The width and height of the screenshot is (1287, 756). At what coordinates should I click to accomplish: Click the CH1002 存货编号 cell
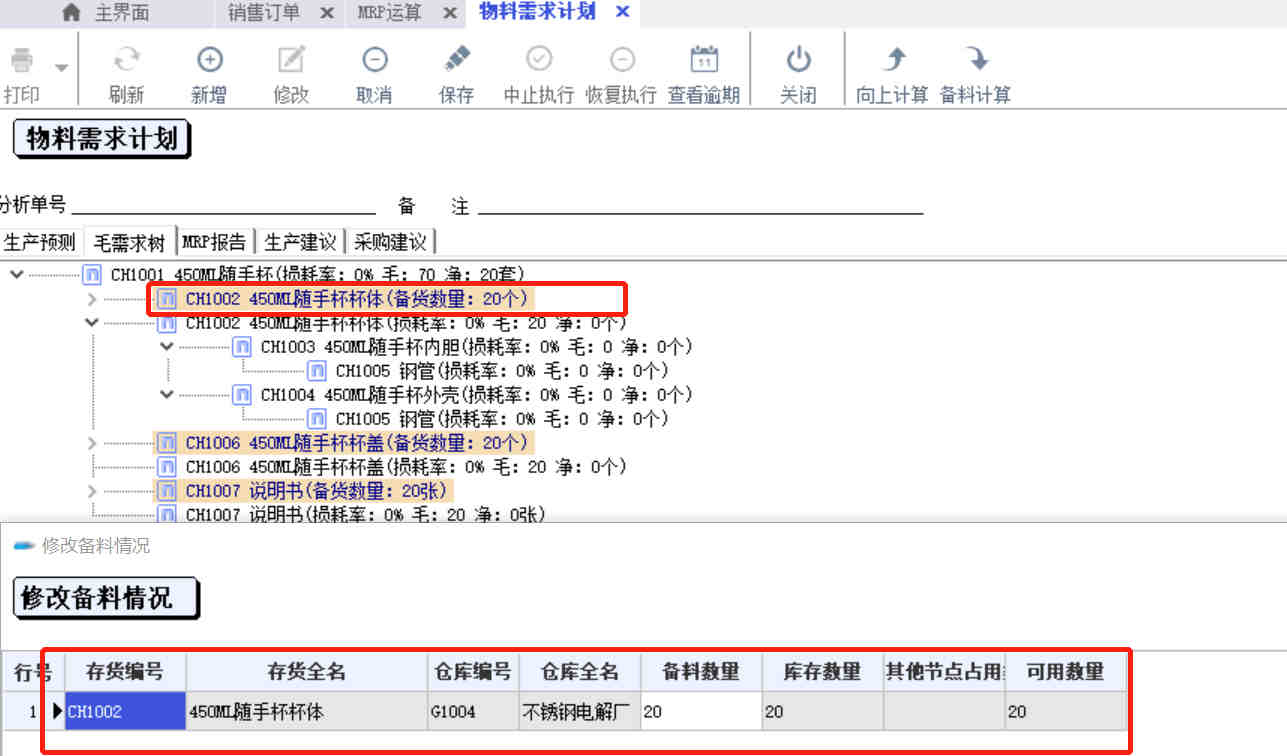[125, 712]
